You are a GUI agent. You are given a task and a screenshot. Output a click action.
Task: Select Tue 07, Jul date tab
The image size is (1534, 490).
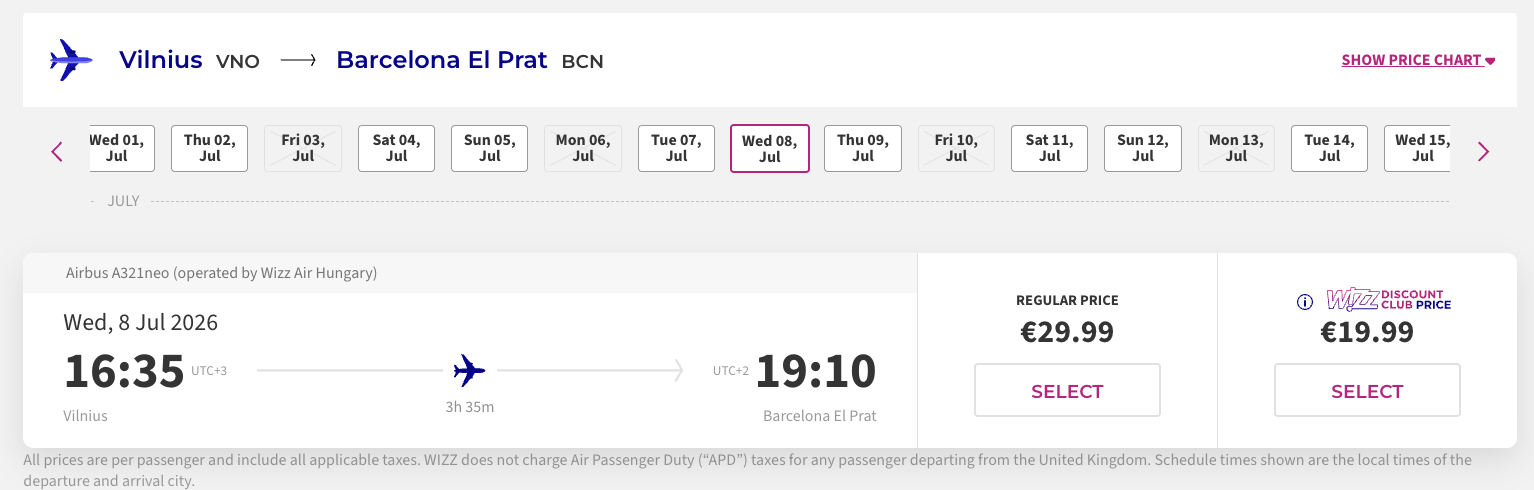676,148
